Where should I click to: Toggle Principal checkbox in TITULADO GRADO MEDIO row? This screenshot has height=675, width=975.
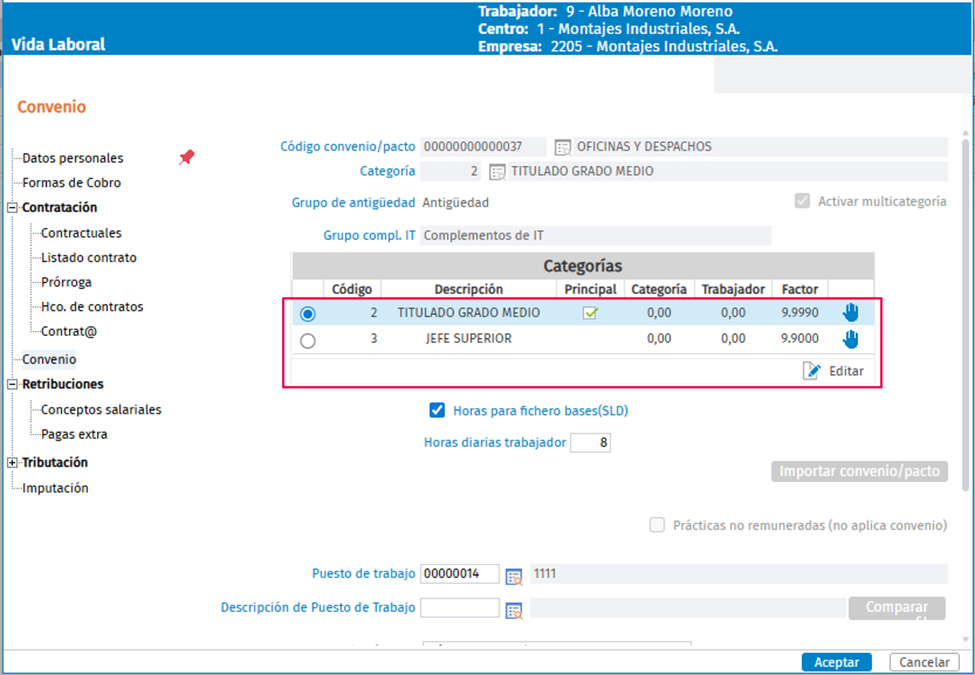point(590,313)
